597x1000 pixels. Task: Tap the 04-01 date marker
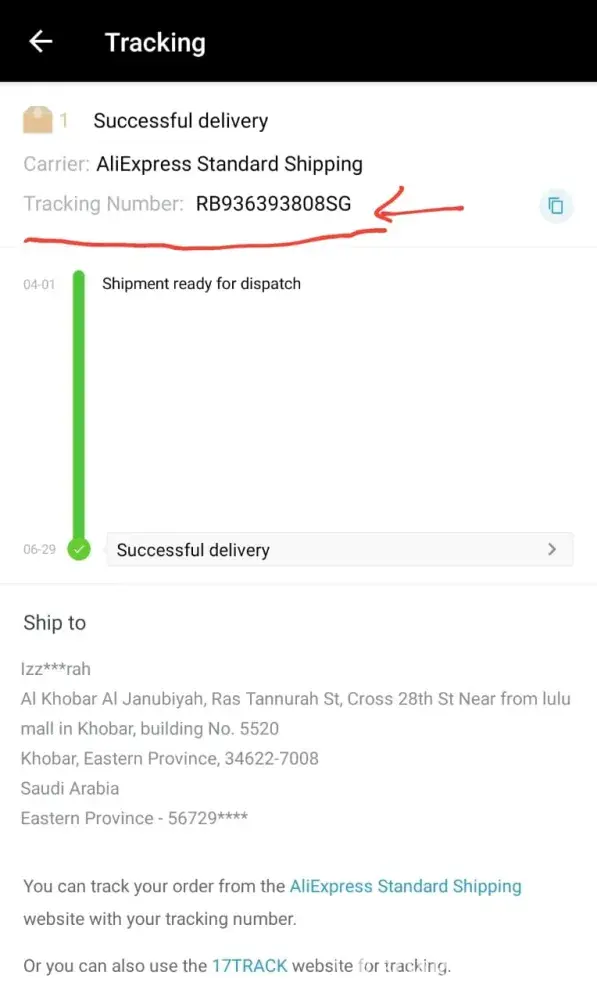coord(40,284)
